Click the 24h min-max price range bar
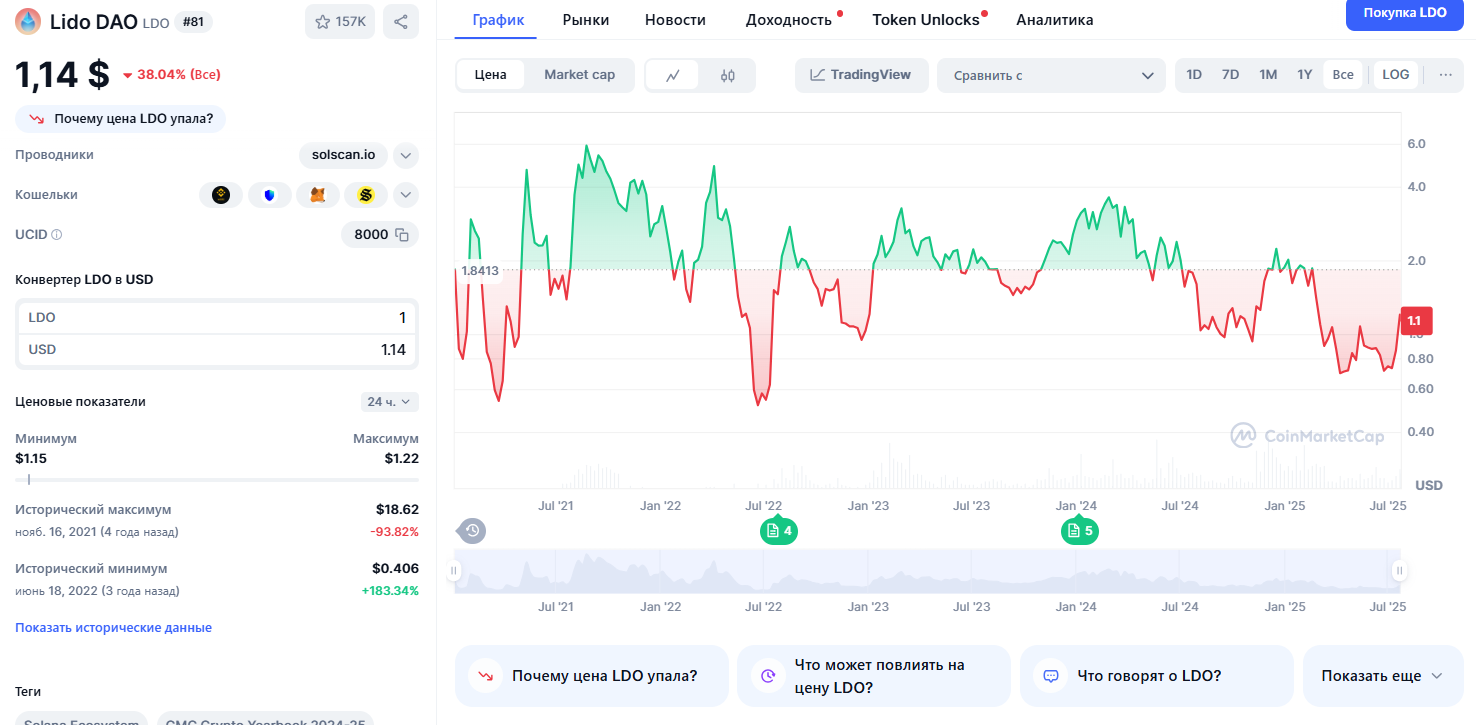 tap(217, 480)
